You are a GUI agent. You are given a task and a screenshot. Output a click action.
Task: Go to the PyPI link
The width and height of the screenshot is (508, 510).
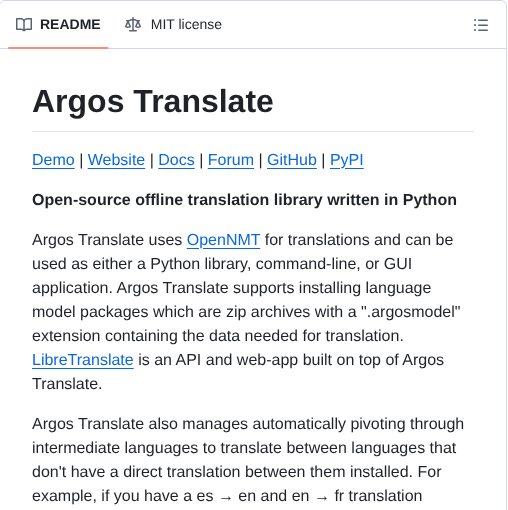coord(347,160)
